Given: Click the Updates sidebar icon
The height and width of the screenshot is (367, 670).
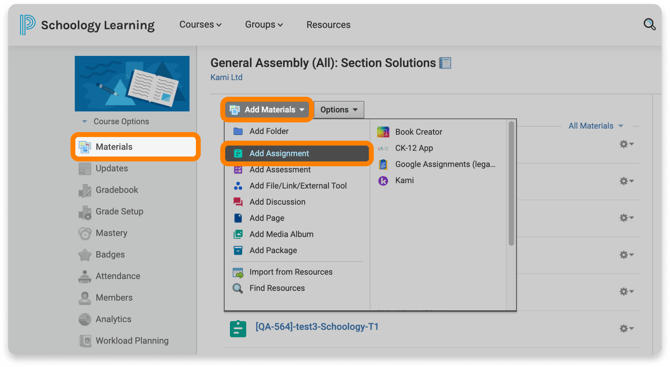Looking at the screenshot, I should coord(85,169).
